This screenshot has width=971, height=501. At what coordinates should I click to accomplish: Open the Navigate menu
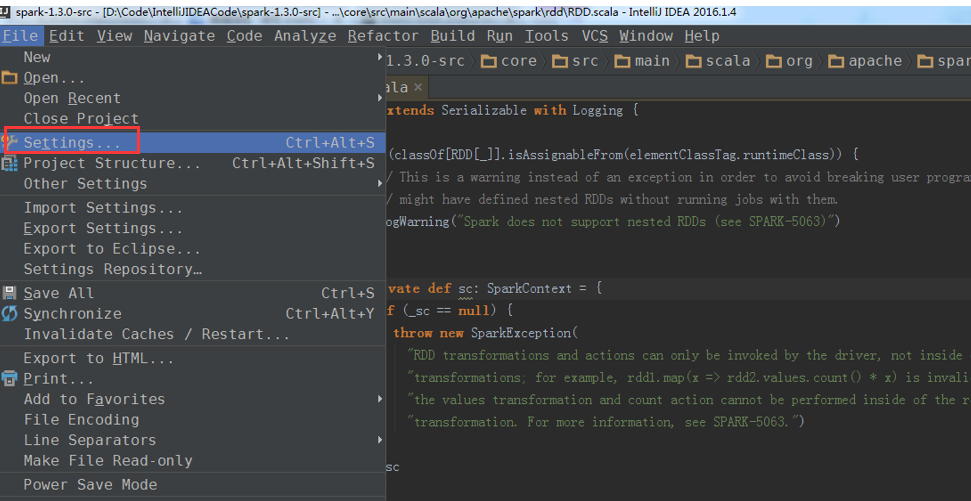[180, 36]
